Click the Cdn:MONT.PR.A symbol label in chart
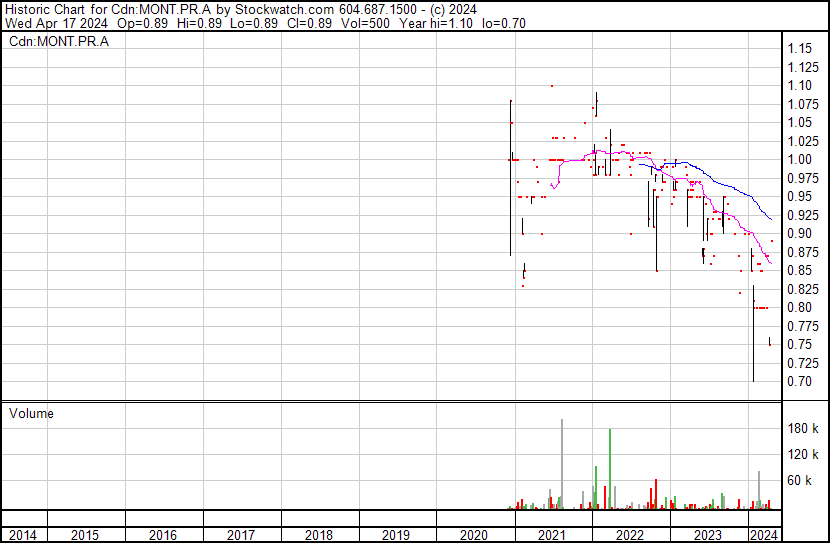This screenshot has height=543, width=830. click(x=59, y=41)
